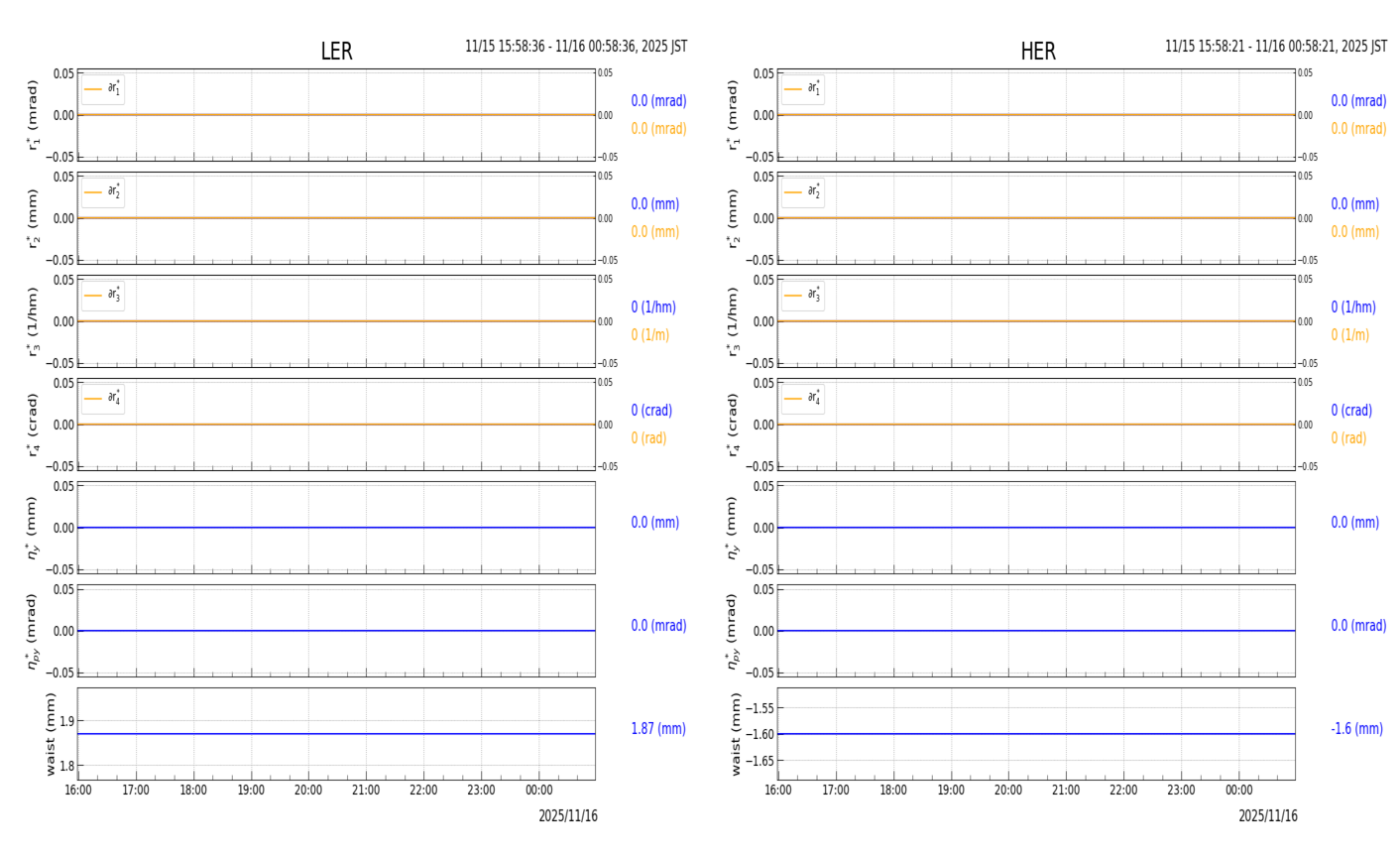Viewport: 1400px width, 857px height.
Task: Click 0.0 (mm) value beside HER ηy* plot
Action: pos(1354,523)
